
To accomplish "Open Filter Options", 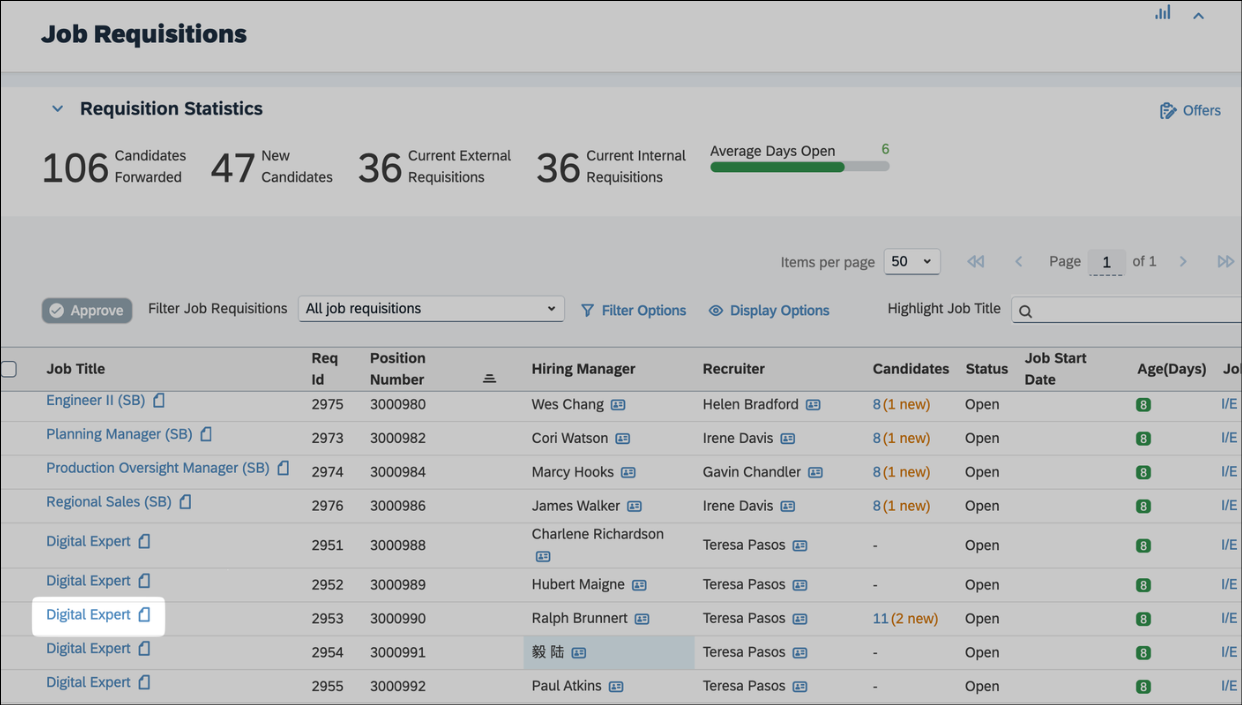I will pos(634,310).
